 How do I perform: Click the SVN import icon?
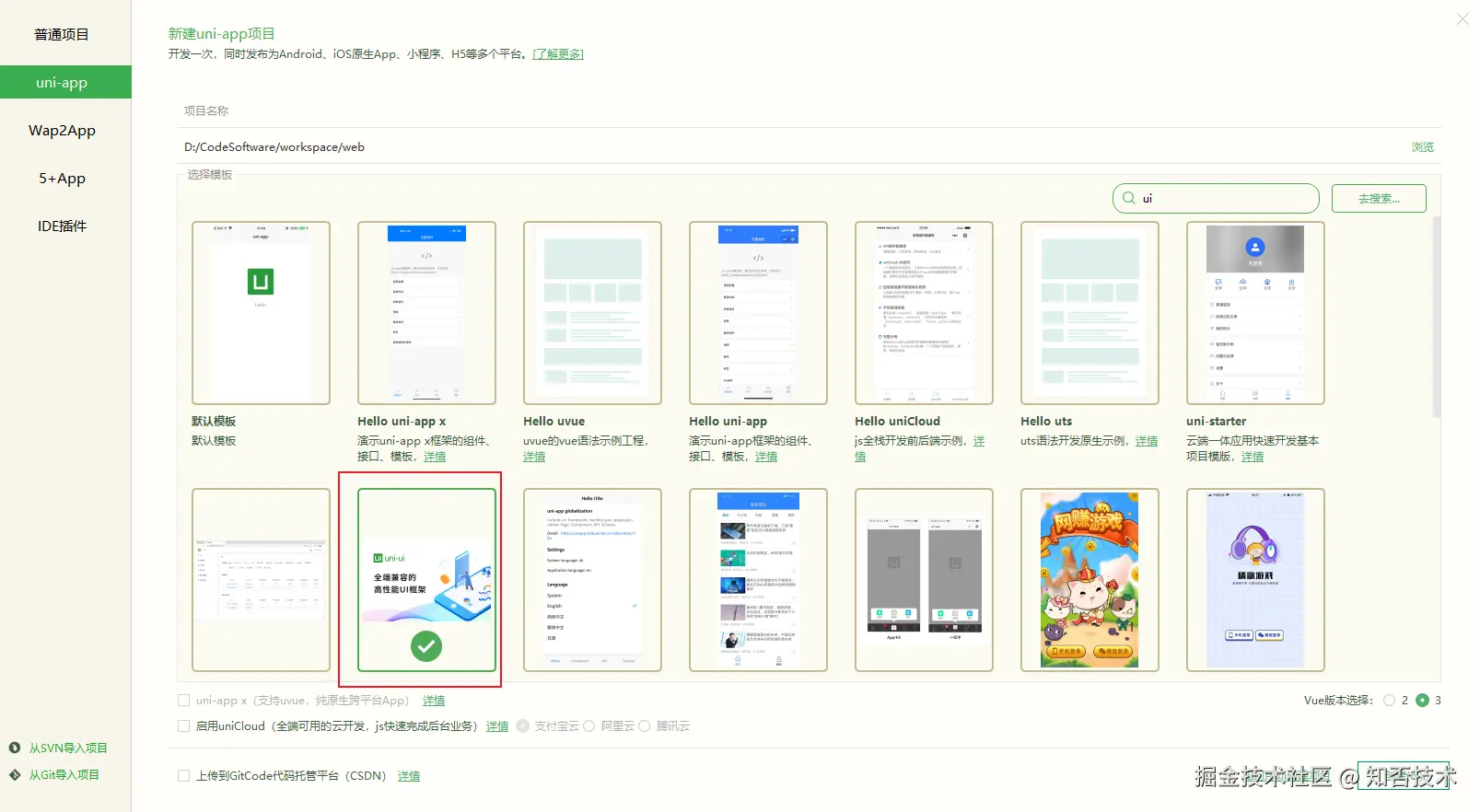coord(15,748)
